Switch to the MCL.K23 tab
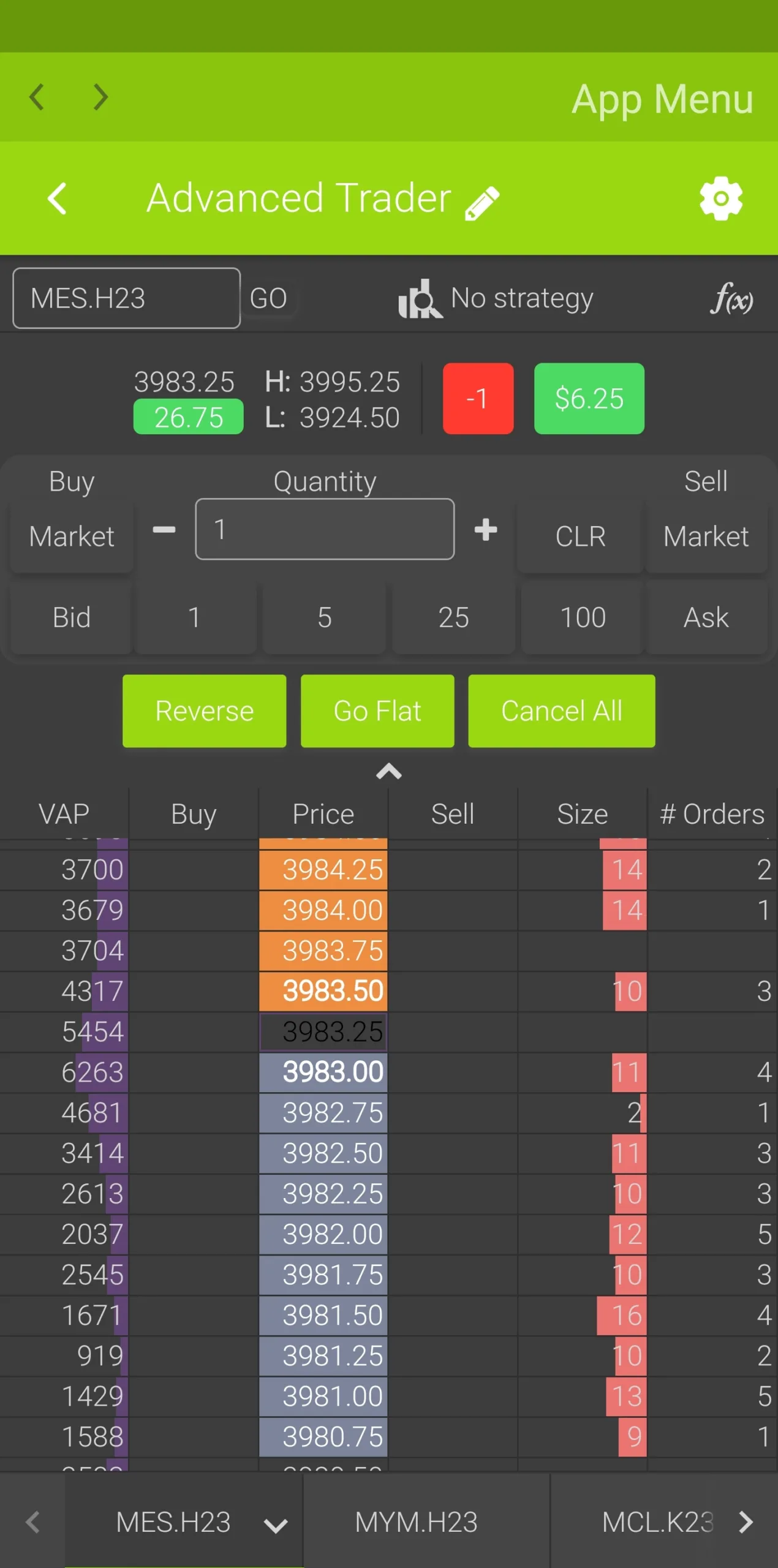 coord(657,1522)
